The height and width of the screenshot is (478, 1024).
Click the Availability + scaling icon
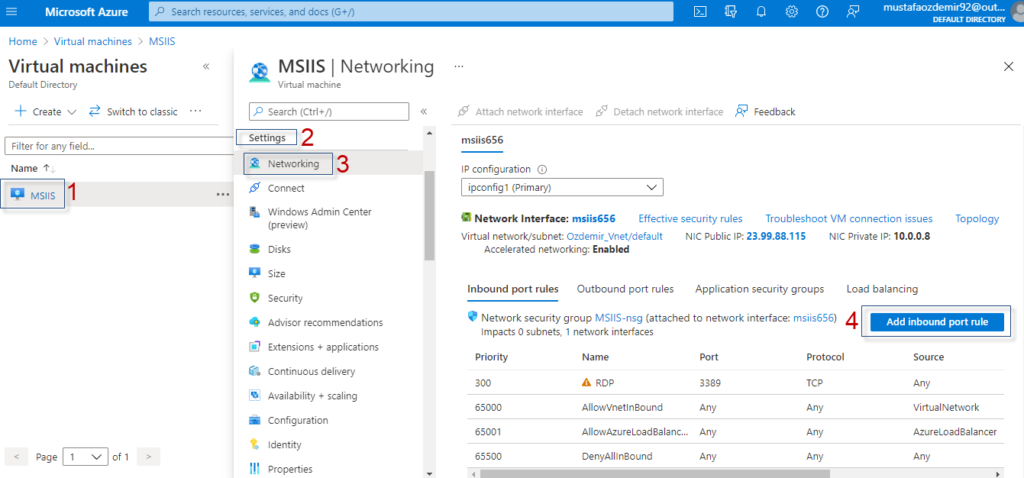(255, 396)
